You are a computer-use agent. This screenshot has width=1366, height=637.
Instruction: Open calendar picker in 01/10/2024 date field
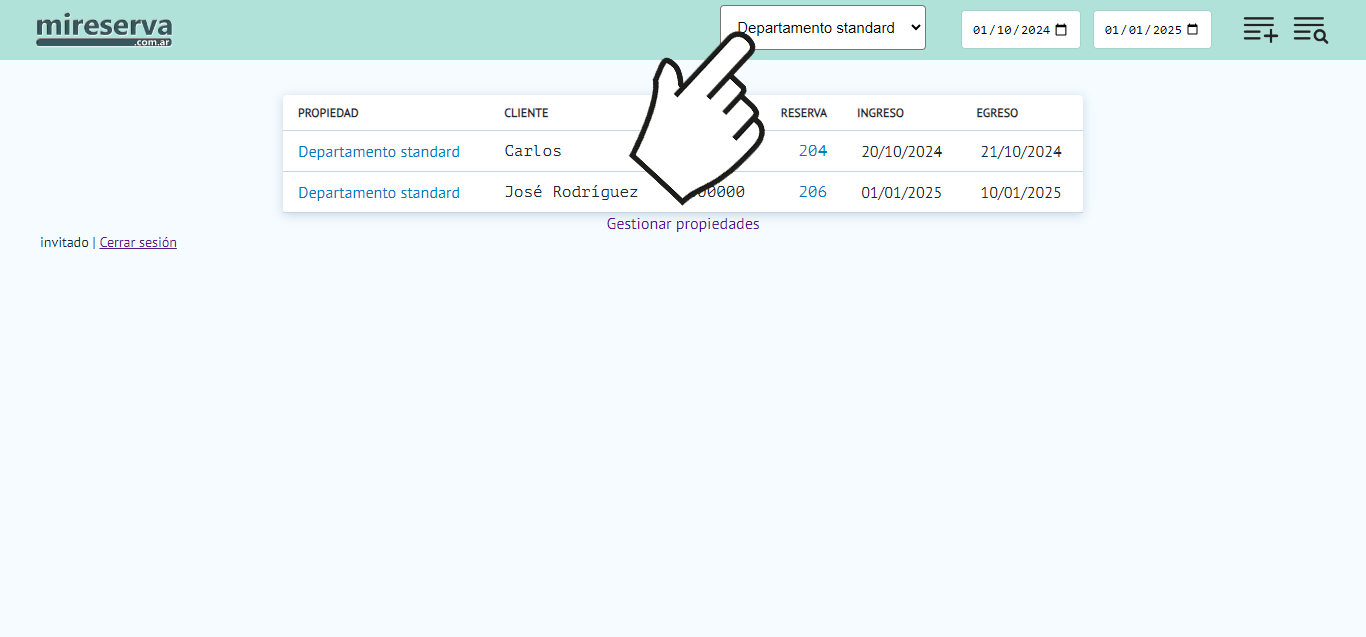coord(1061,30)
